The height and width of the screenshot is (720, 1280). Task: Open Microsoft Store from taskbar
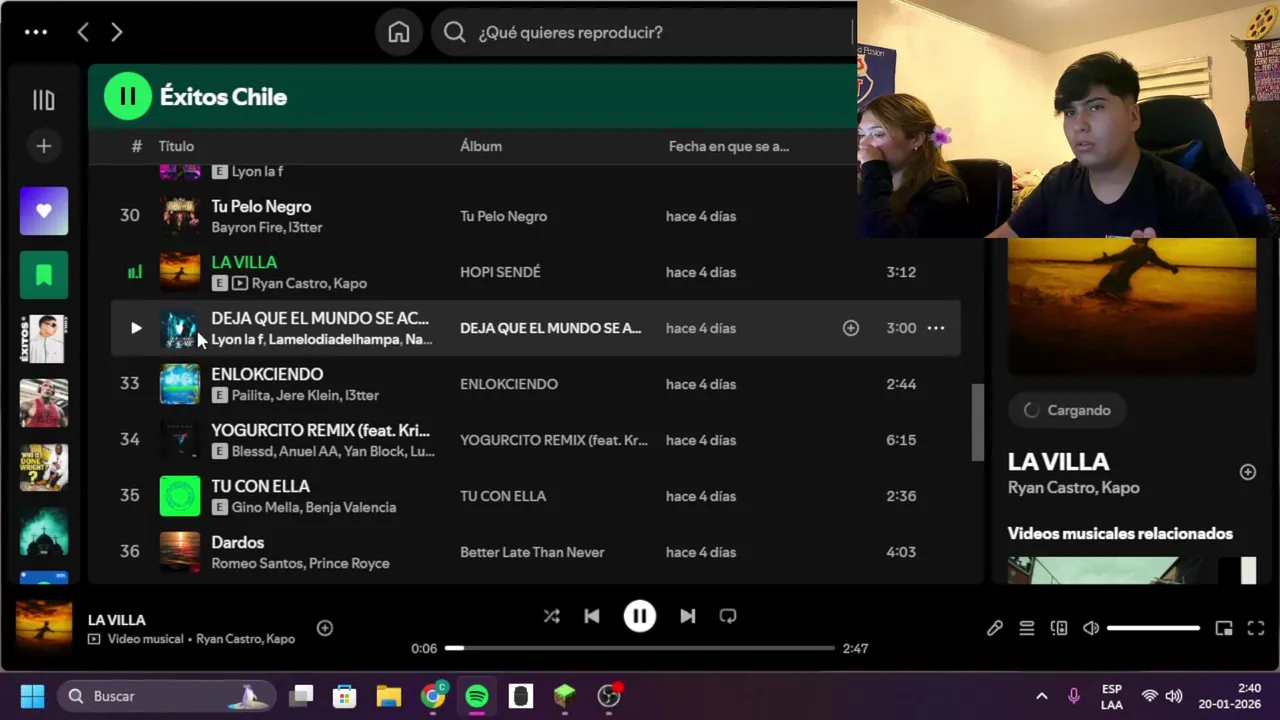[345, 696]
